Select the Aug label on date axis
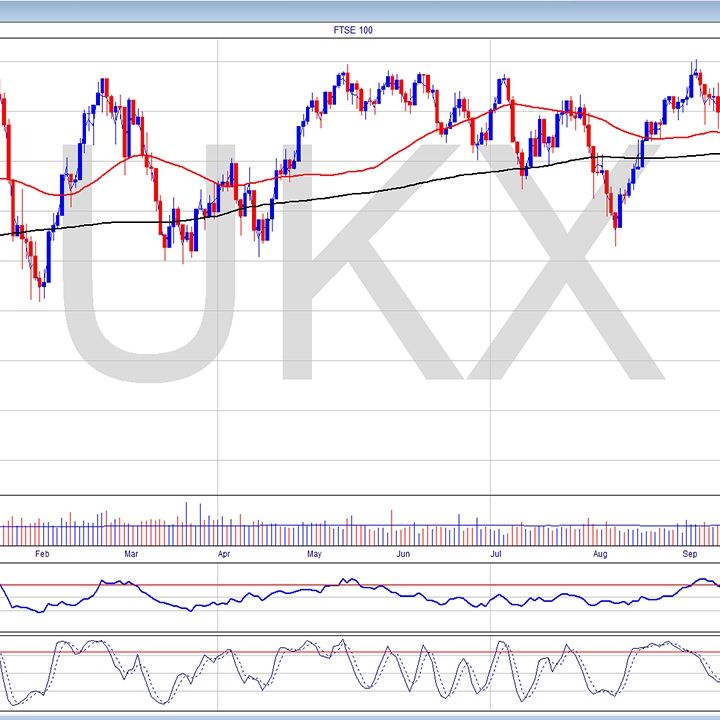The width and height of the screenshot is (720, 720). (x=600, y=553)
